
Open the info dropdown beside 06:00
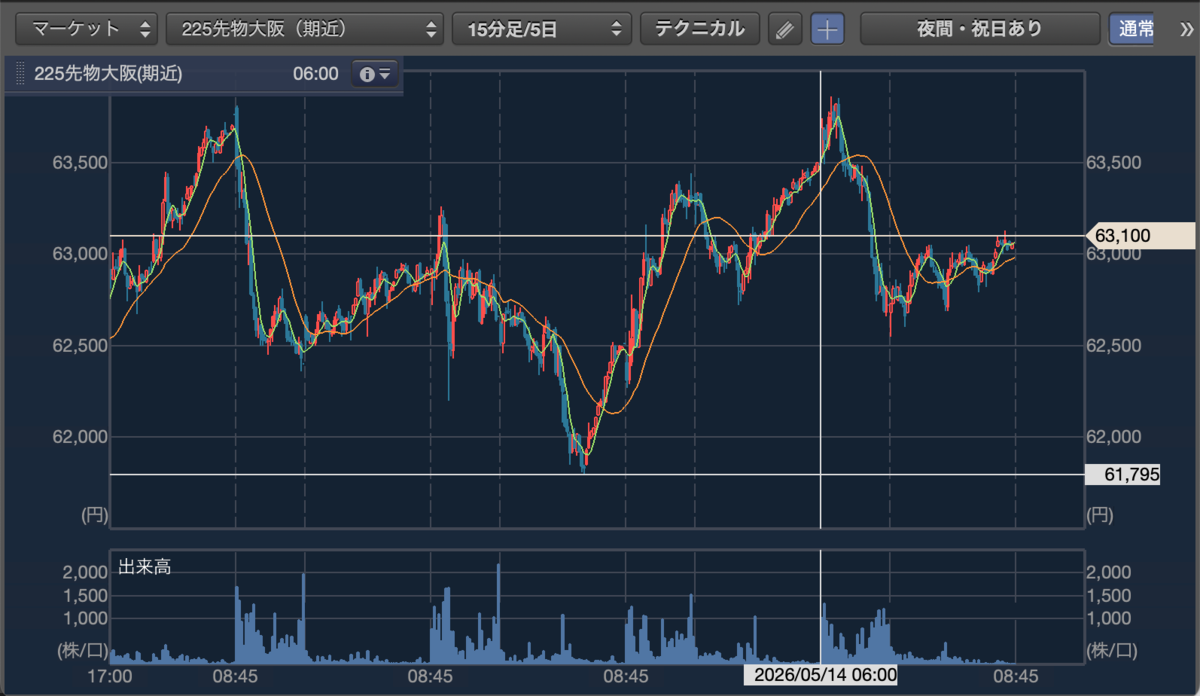(376, 74)
